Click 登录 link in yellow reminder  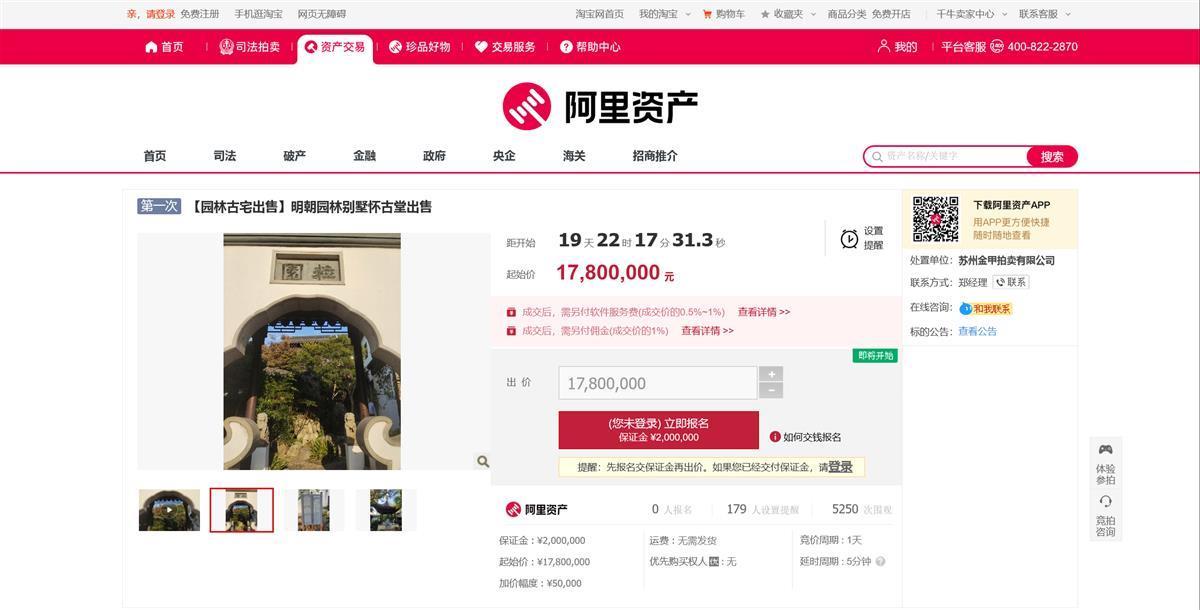tap(841, 467)
